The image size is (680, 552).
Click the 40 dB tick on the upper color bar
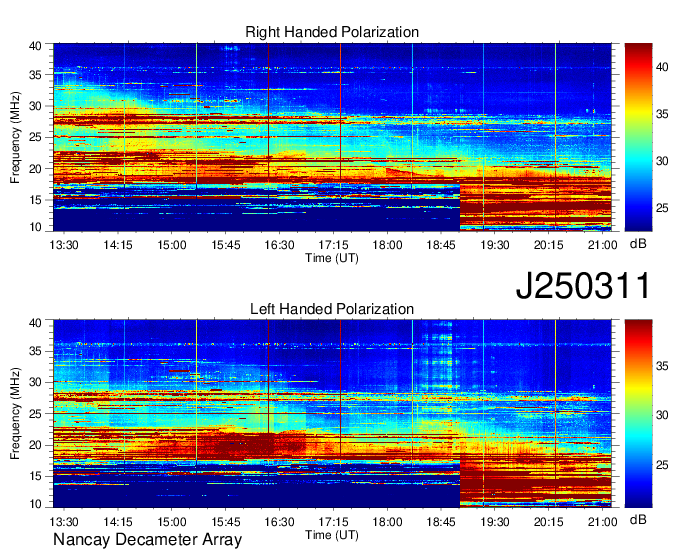(662, 67)
